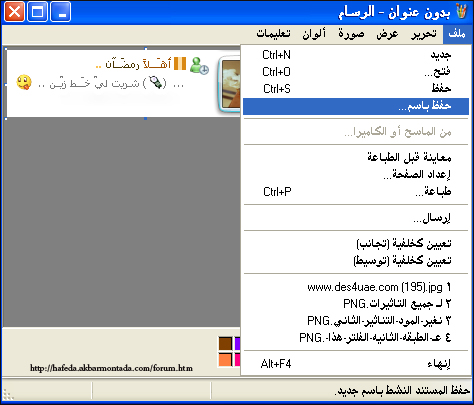Choose طباعة... (Print) menu entry
Screen dimensions: 474x405
pos(356,192)
